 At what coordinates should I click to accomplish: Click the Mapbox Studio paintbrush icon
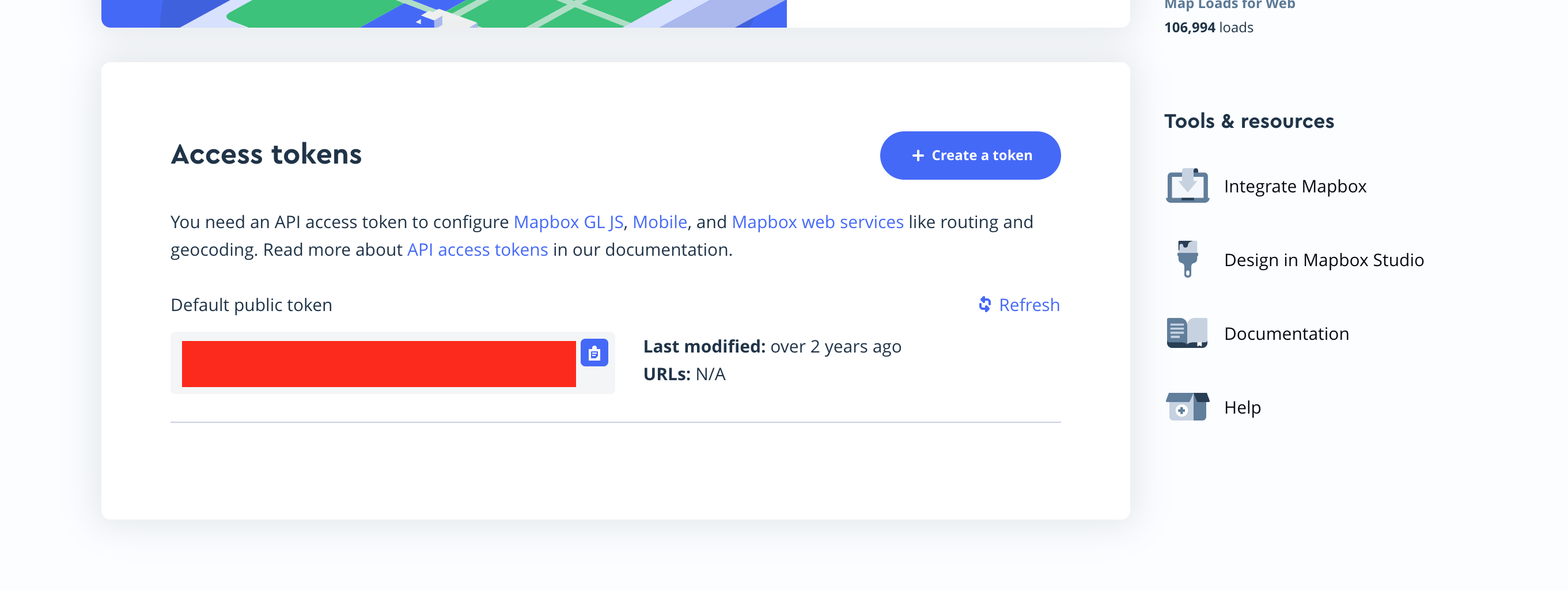click(1187, 259)
